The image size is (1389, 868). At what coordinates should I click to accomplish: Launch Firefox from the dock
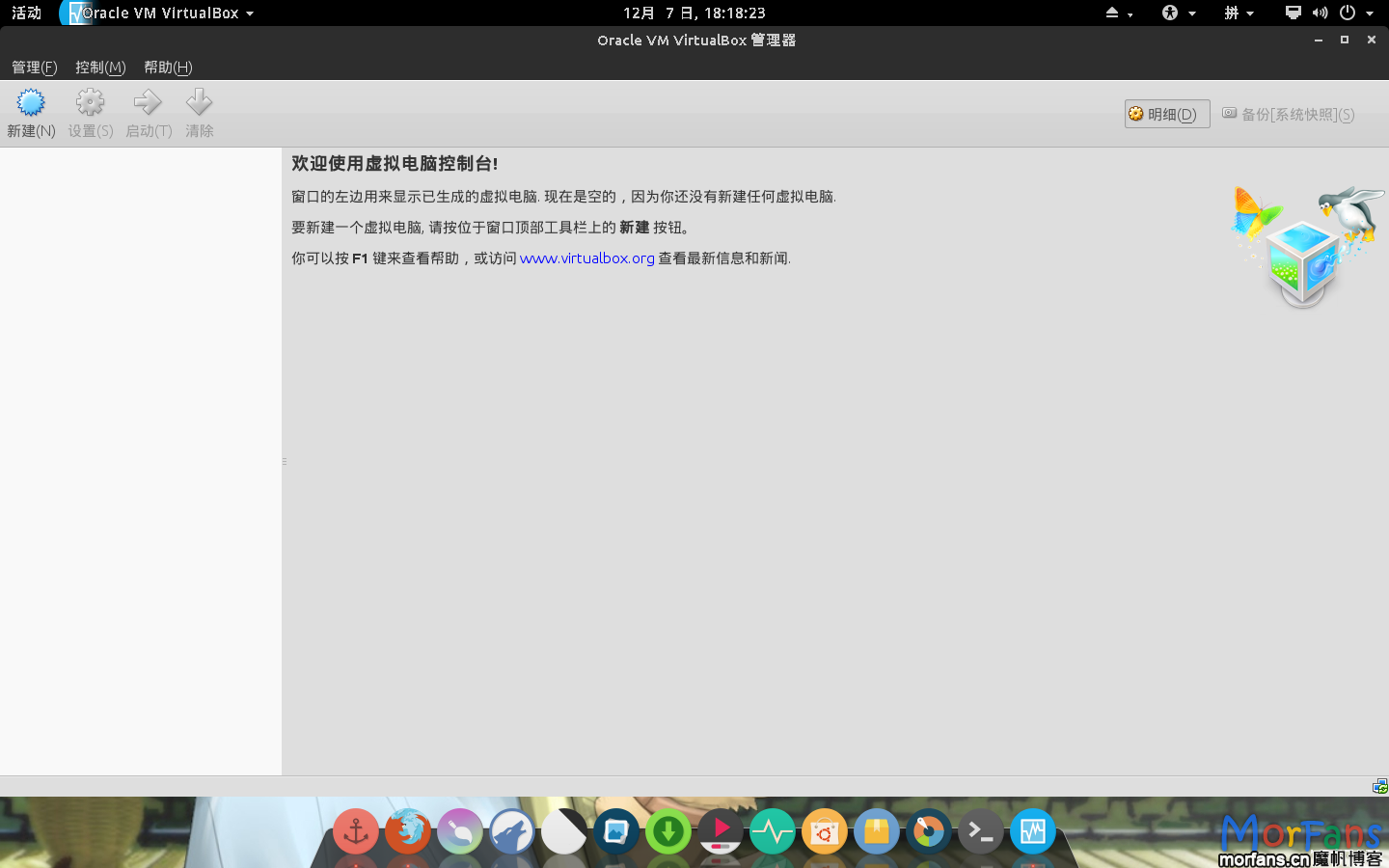click(x=408, y=831)
